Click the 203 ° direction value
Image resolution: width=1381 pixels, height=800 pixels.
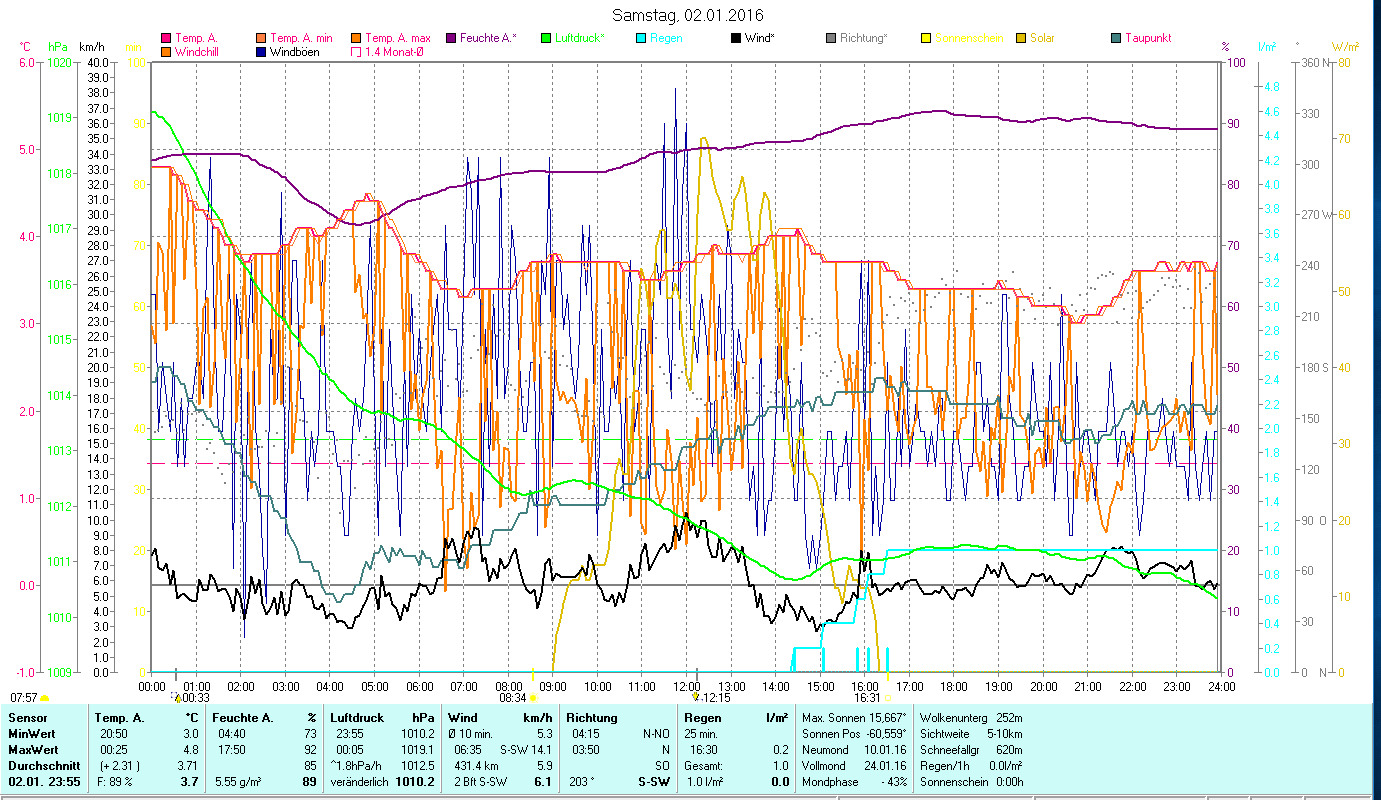pos(583,781)
